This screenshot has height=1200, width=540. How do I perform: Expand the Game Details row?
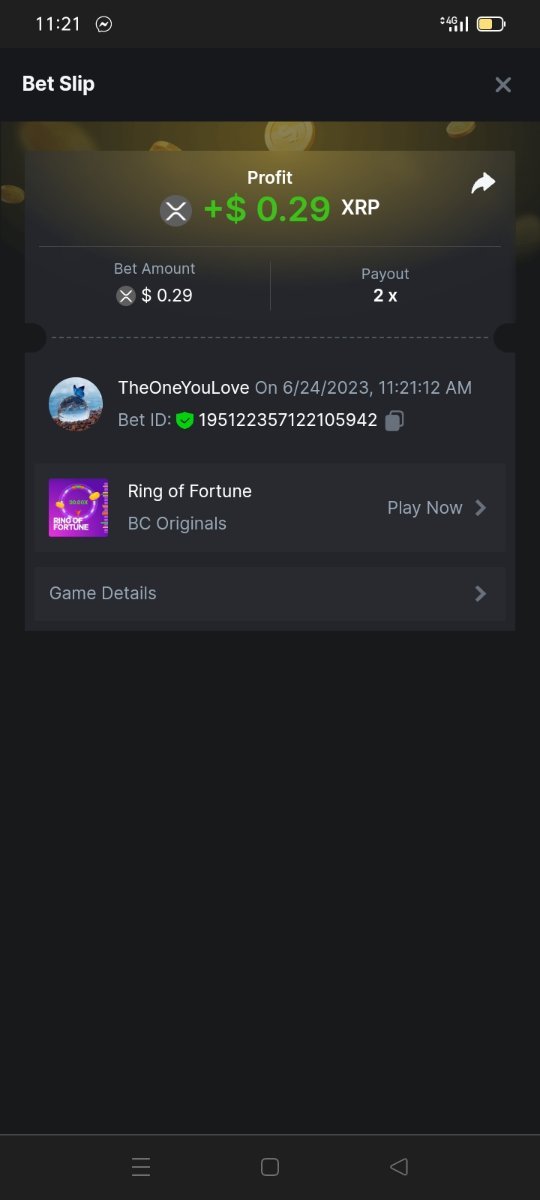pos(270,593)
